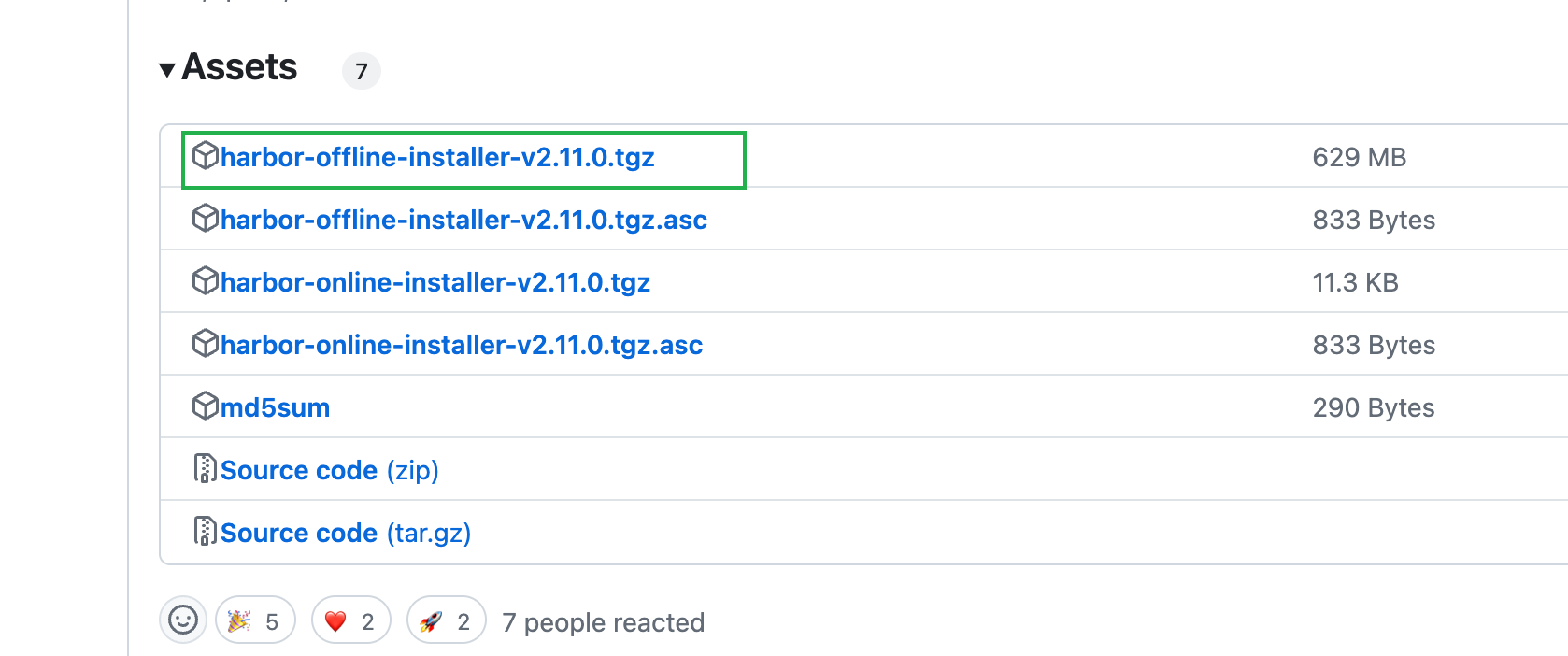
Task: Download harbor-offline-installer-v2.11.0.tgz
Action: 437,157
